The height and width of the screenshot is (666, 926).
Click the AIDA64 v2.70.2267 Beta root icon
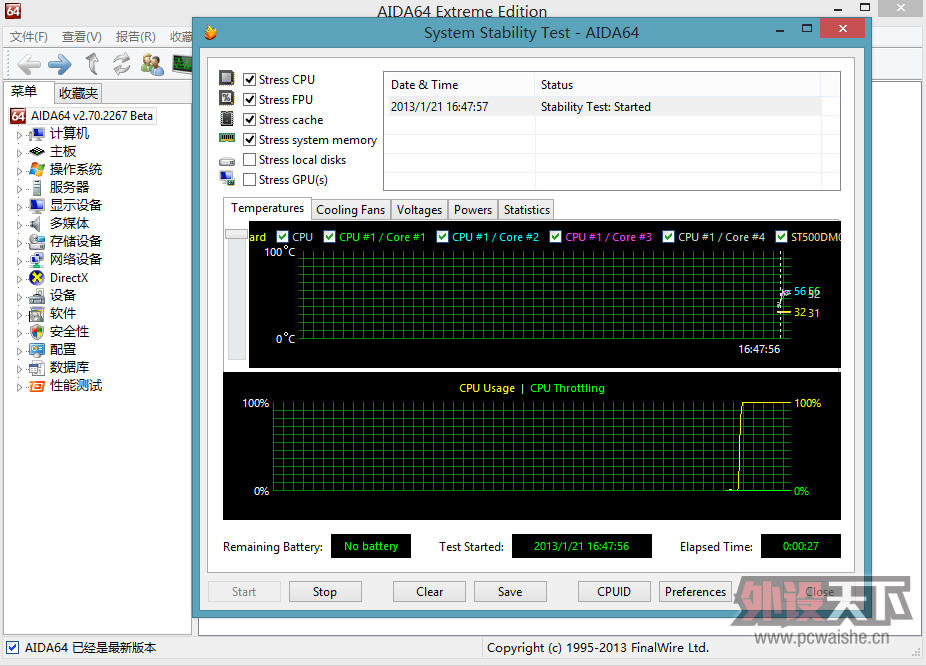18,116
